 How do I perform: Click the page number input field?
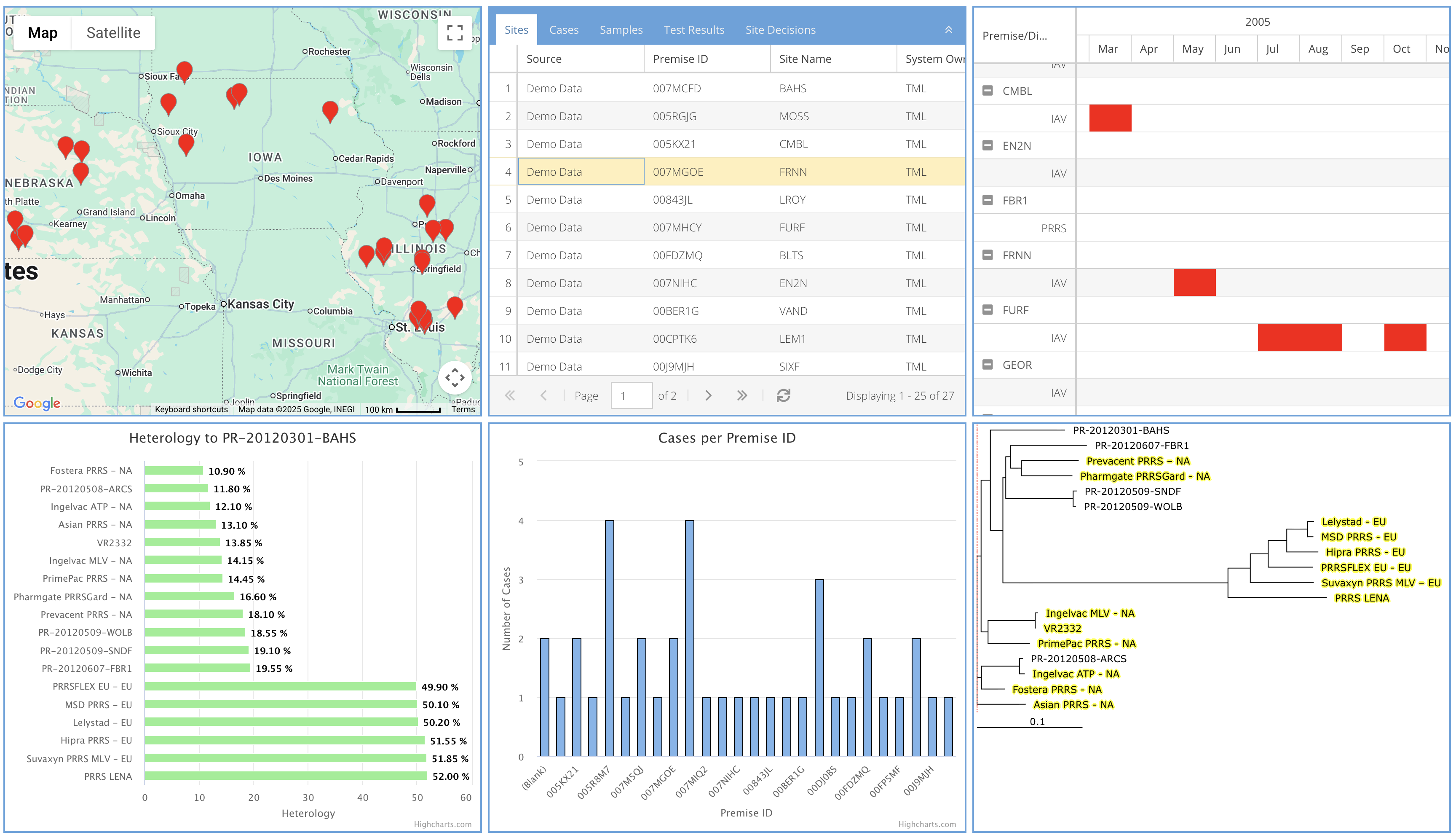tap(631, 395)
